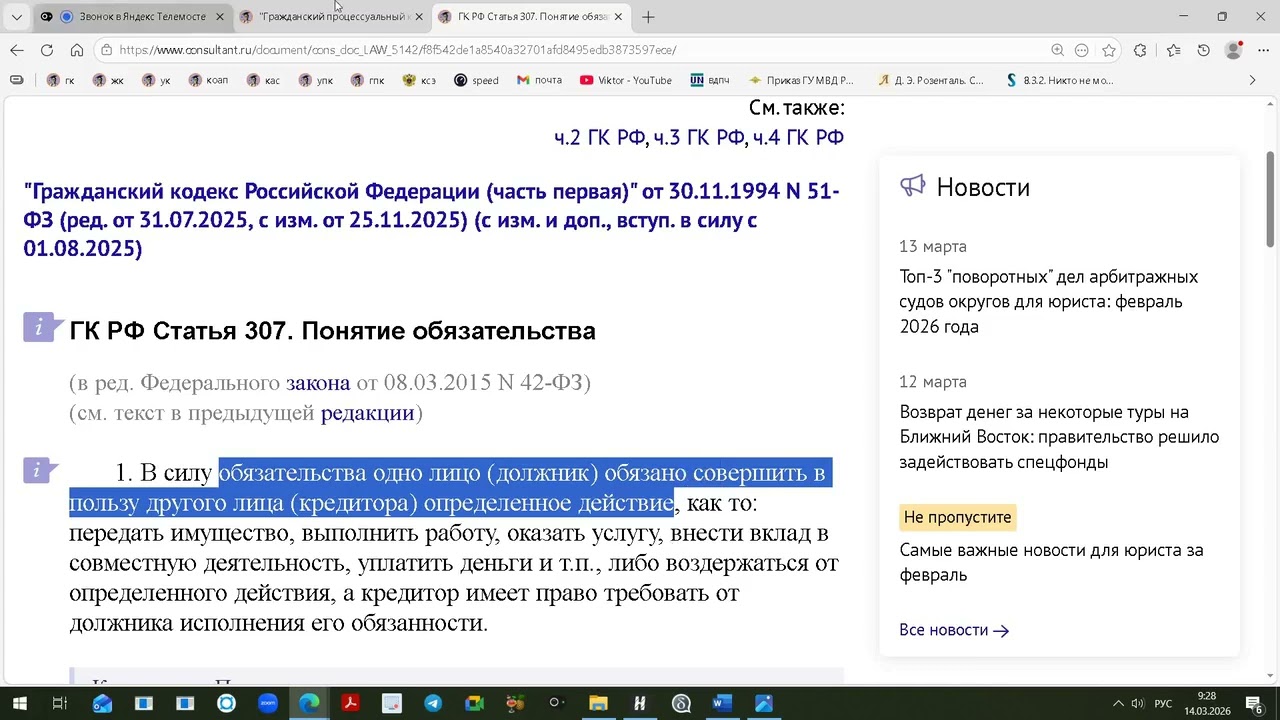Open the почта bookmark
Viewport: 1280px width, 720px height.
pos(539,80)
